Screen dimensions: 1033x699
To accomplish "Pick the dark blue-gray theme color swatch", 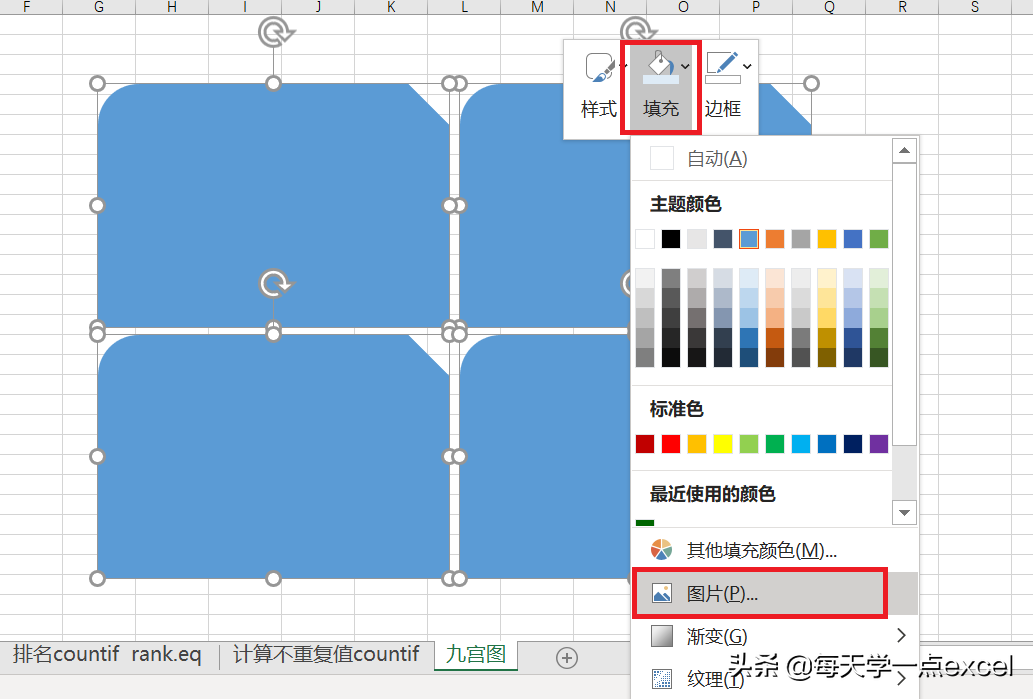I will pyautogui.click(x=723, y=238).
